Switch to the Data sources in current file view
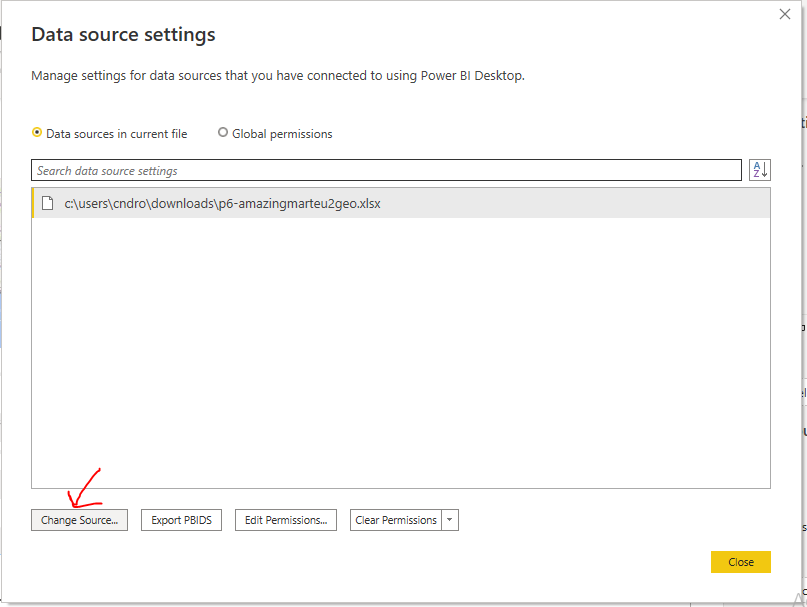Screen dimensions: 807x607 tap(37, 133)
